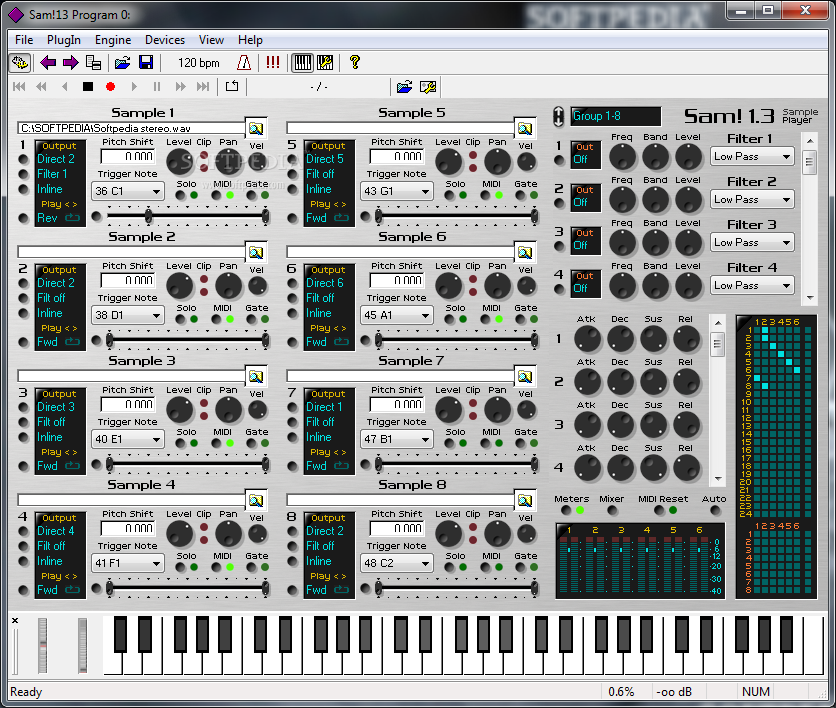The width and height of the screenshot is (836, 708).
Task: Browse file for Sample 1
Action: pos(256,128)
